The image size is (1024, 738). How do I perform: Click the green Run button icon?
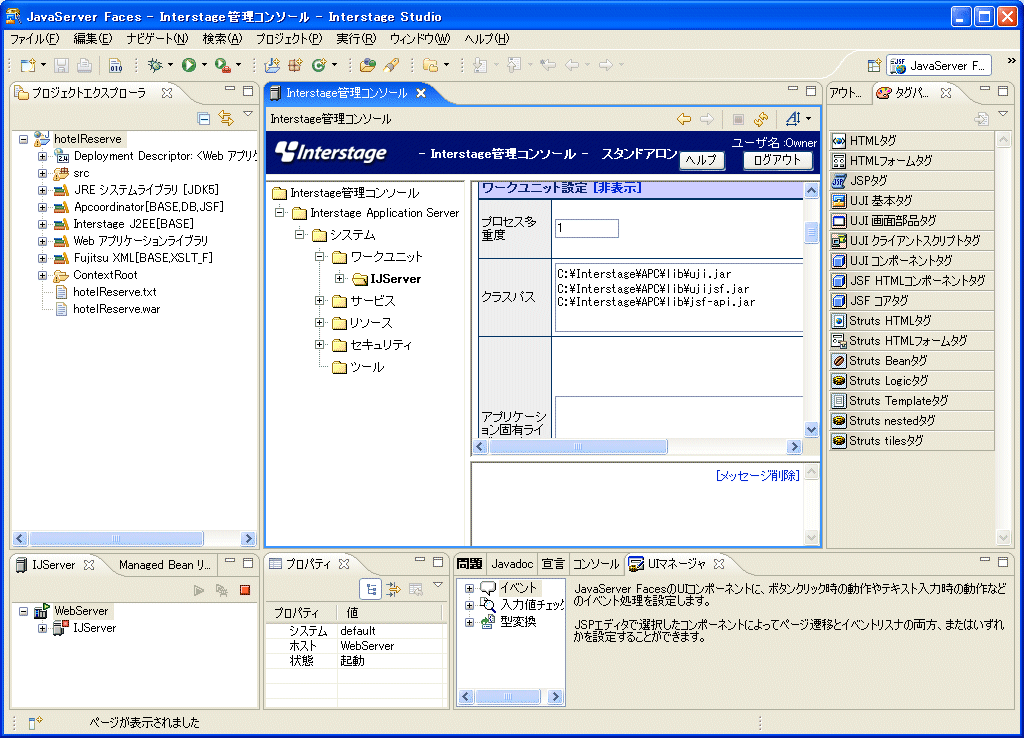(189, 65)
